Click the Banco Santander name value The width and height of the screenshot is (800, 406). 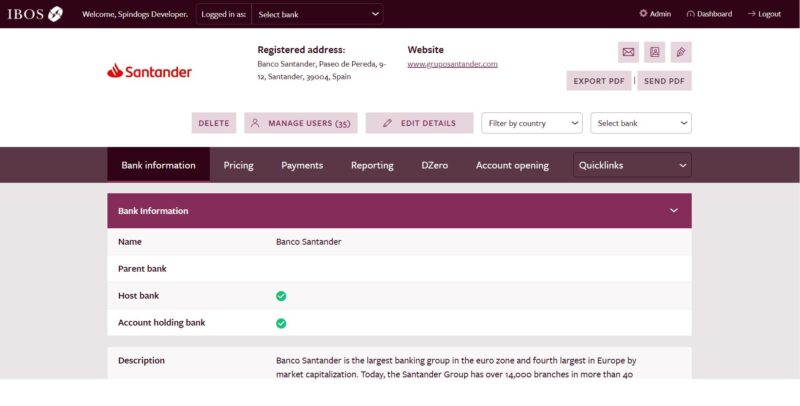click(309, 242)
